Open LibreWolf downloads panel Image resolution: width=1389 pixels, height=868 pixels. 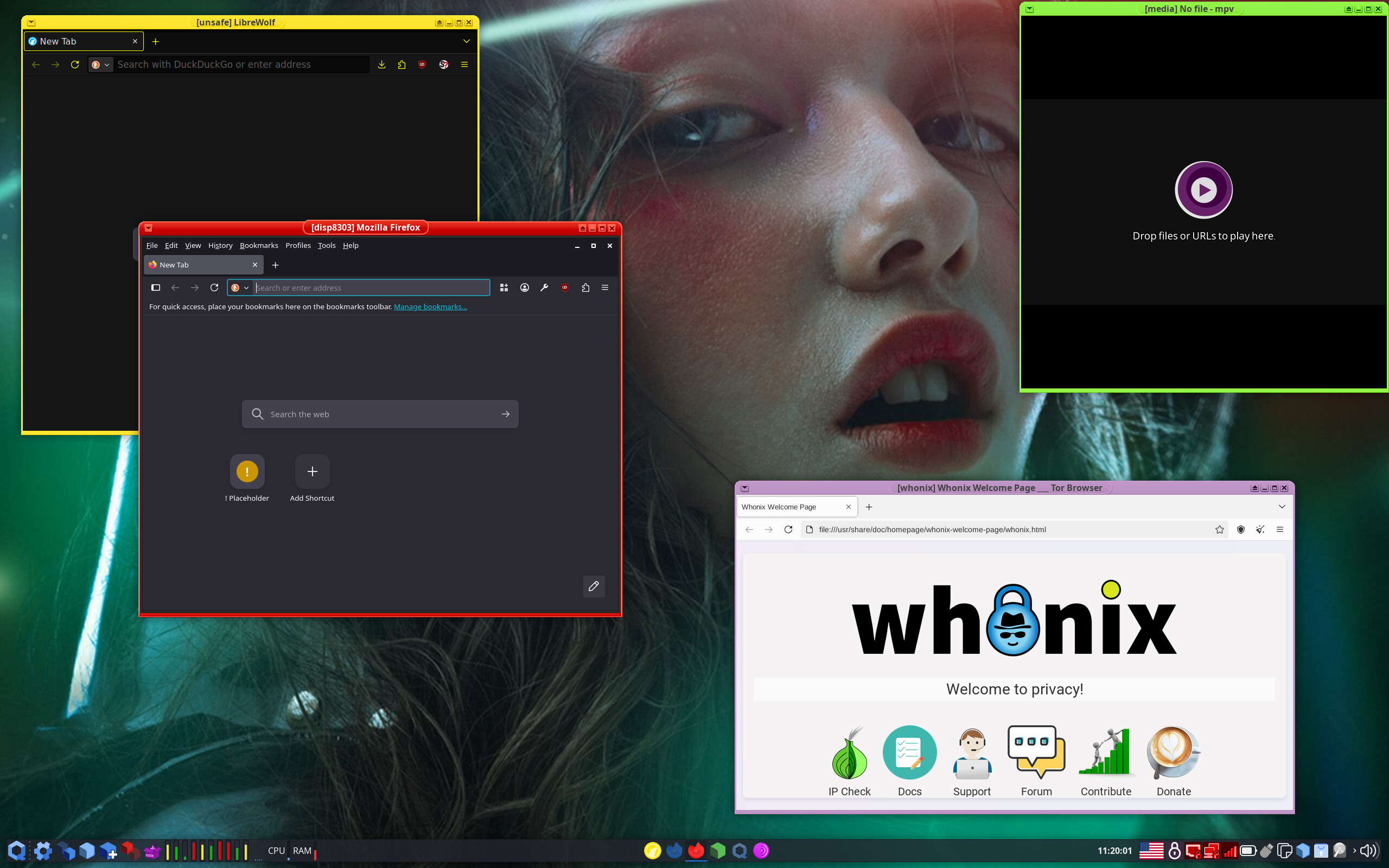[x=381, y=65]
